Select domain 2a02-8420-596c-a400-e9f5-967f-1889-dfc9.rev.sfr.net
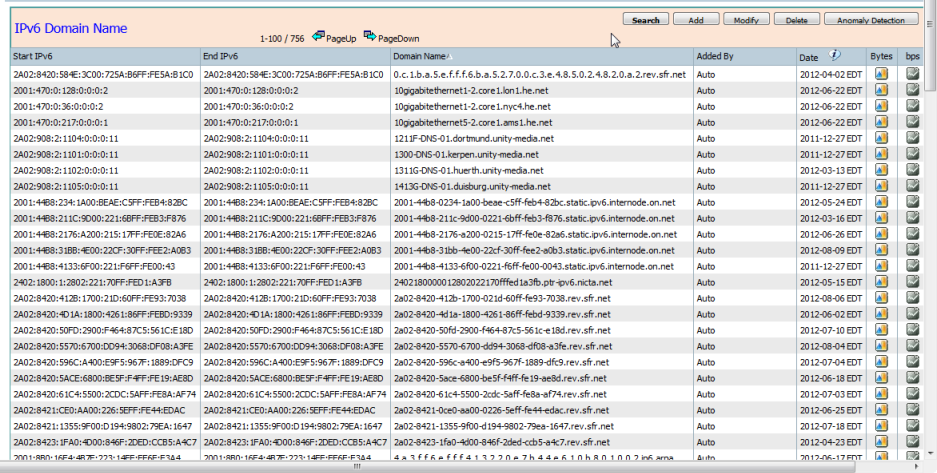 click(501, 363)
